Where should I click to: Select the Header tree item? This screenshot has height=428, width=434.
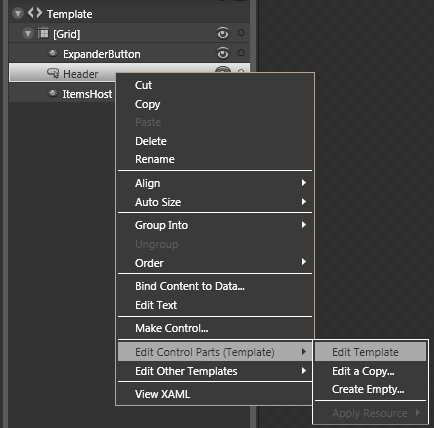(x=62, y=74)
